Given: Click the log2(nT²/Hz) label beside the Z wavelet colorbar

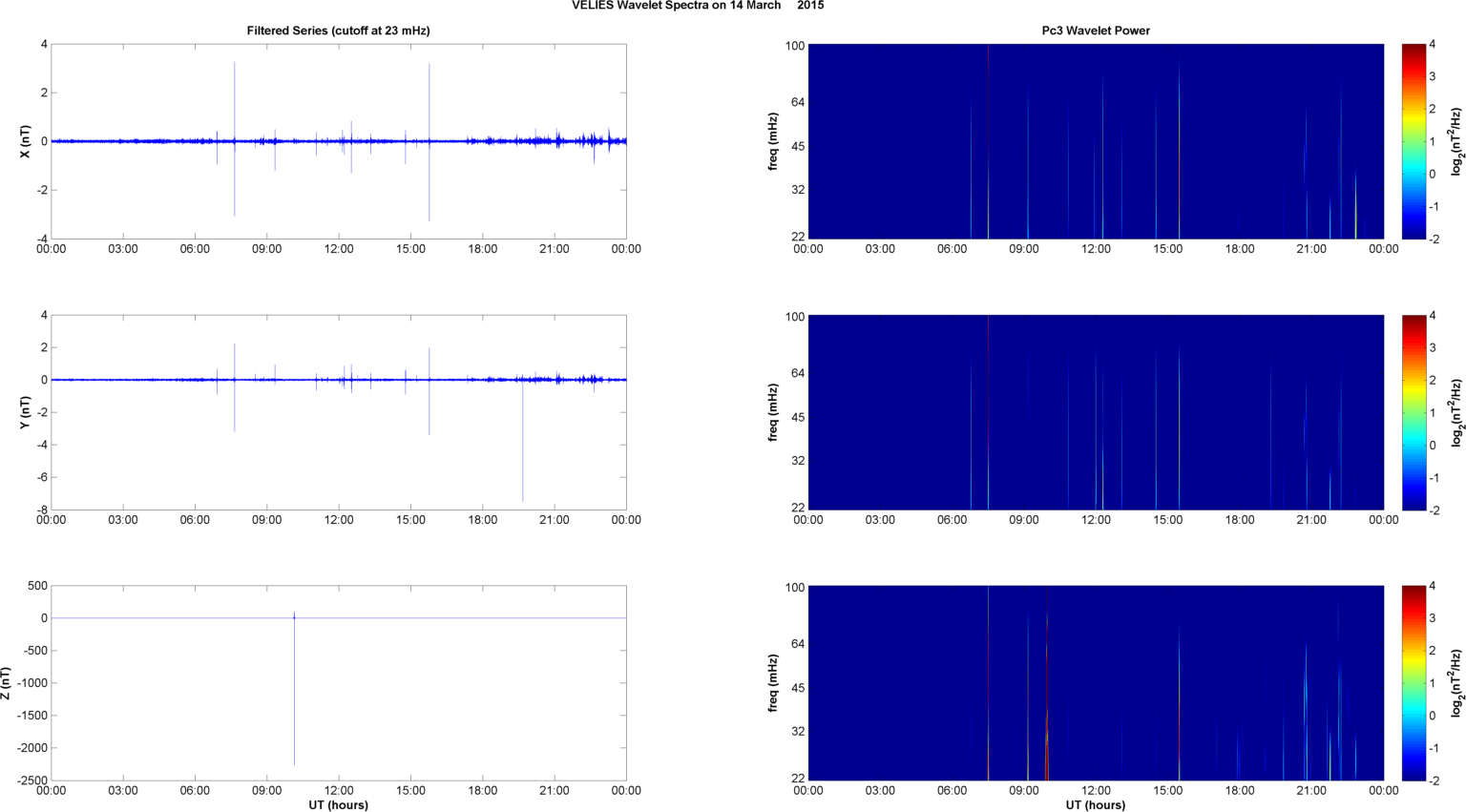Looking at the screenshot, I should (1456, 683).
